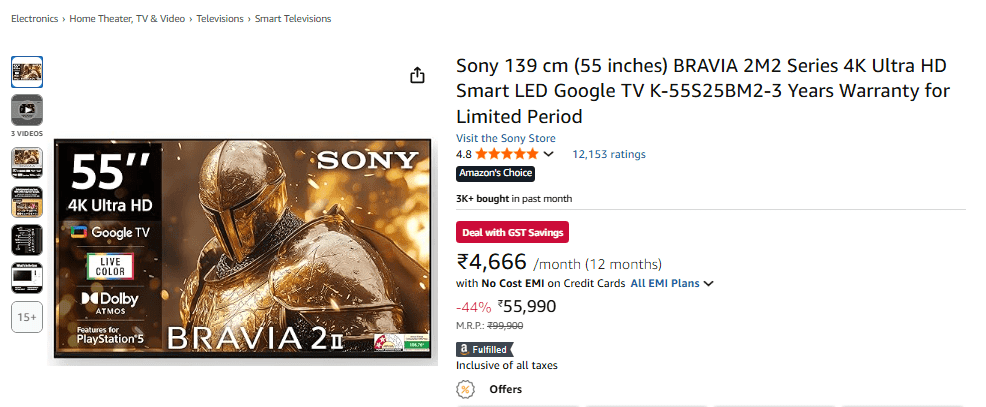Screen dimensions: 986x407
Task: Click the Deal with GST Savings badge
Action: [512, 232]
